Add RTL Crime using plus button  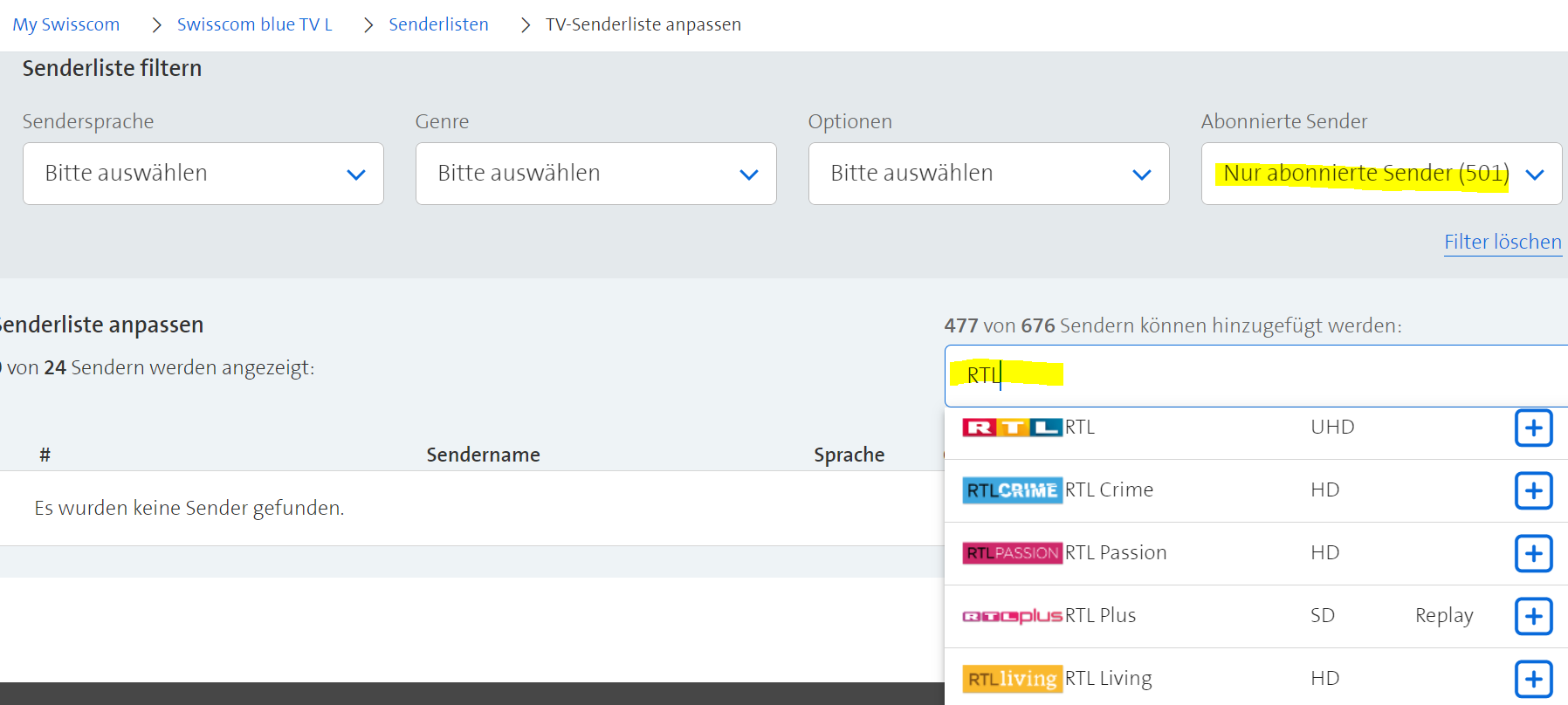pyautogui.click(x=1533, y=490)
